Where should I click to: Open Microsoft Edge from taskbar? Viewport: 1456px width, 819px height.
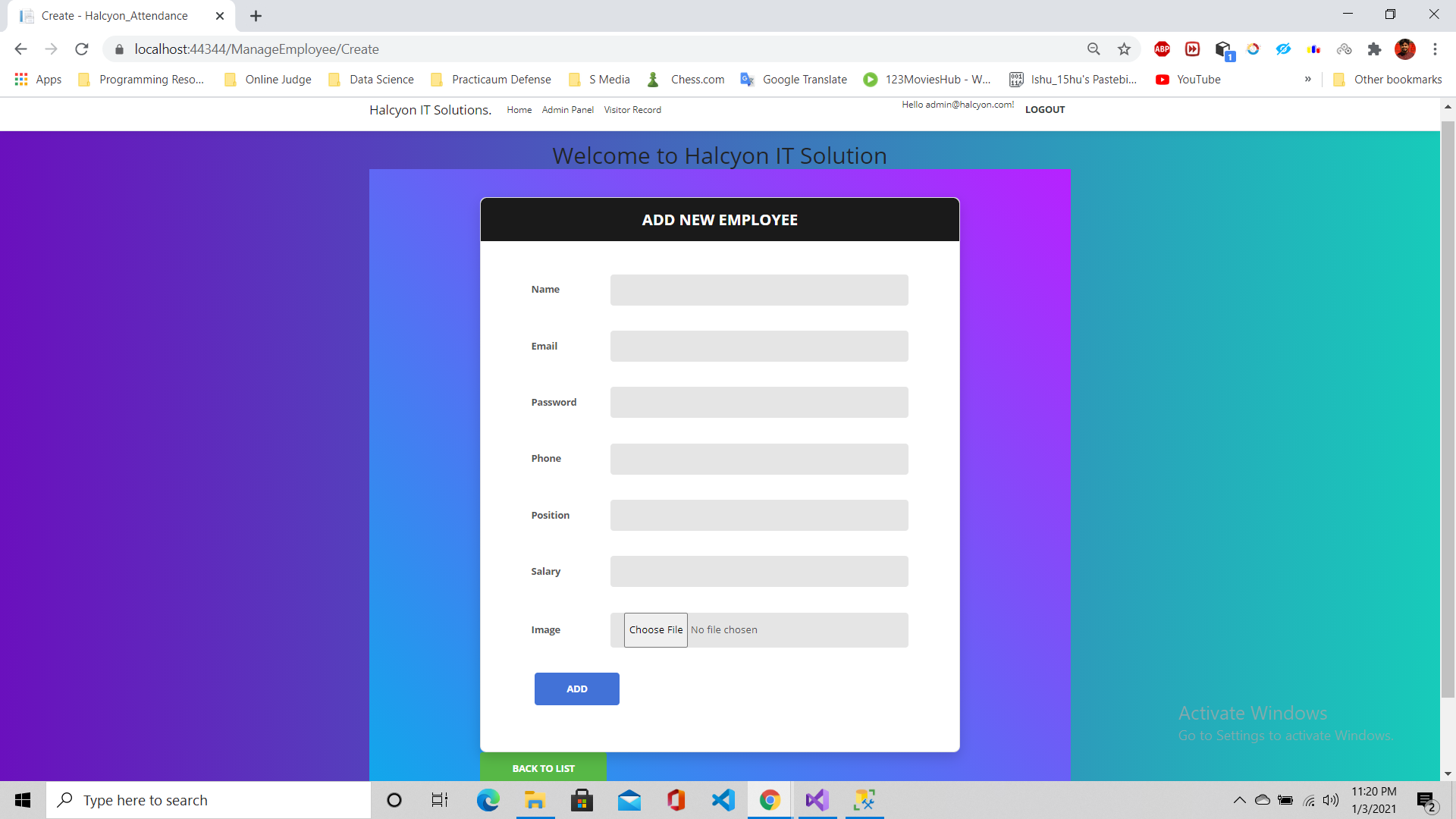point(488,800)
